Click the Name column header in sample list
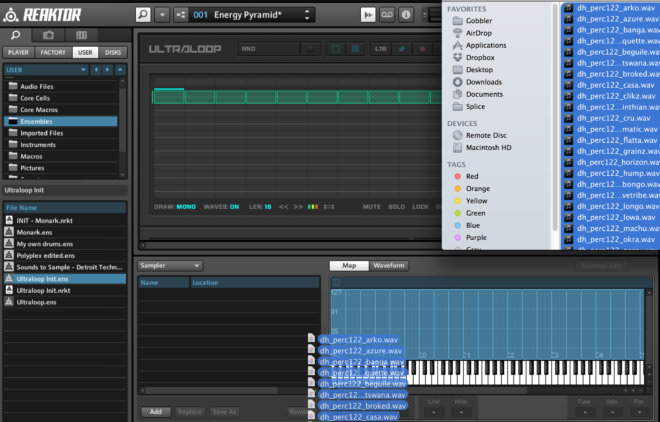This screenshot has width=660, height=422. tap(163, 283)
